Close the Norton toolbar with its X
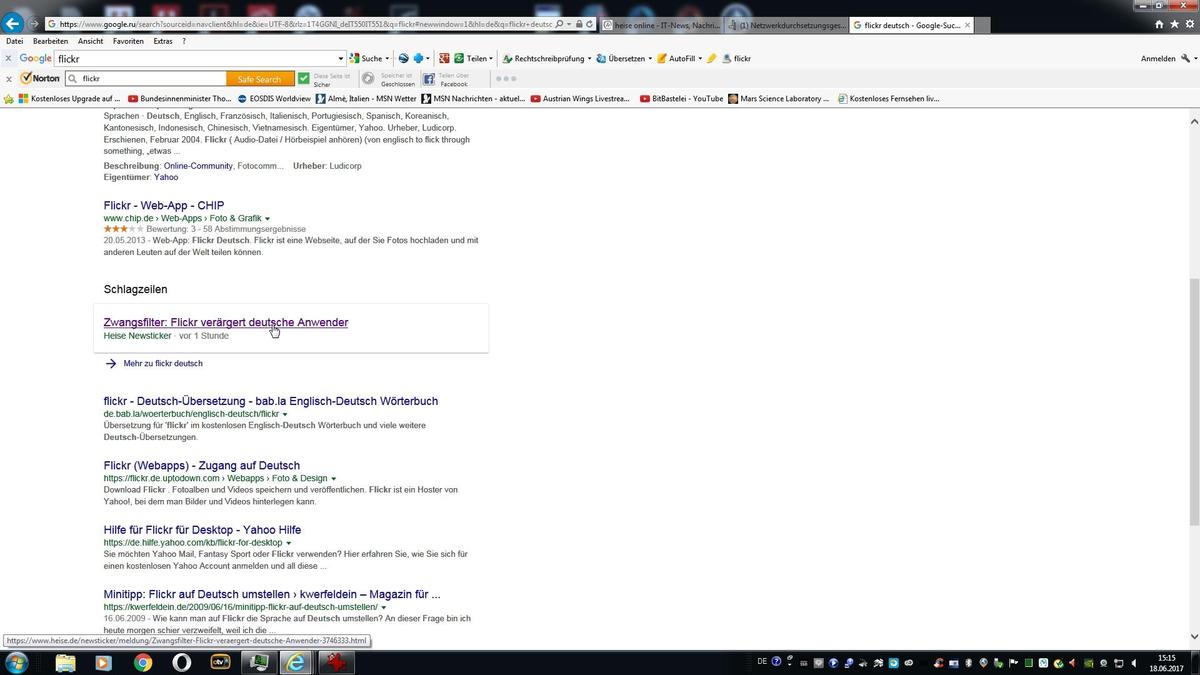 point(9,78)
